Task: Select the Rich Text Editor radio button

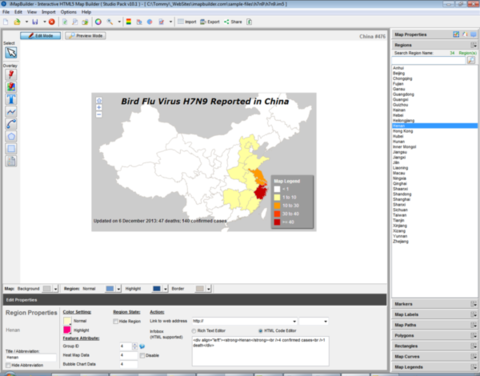Action: tap(194, 331)
